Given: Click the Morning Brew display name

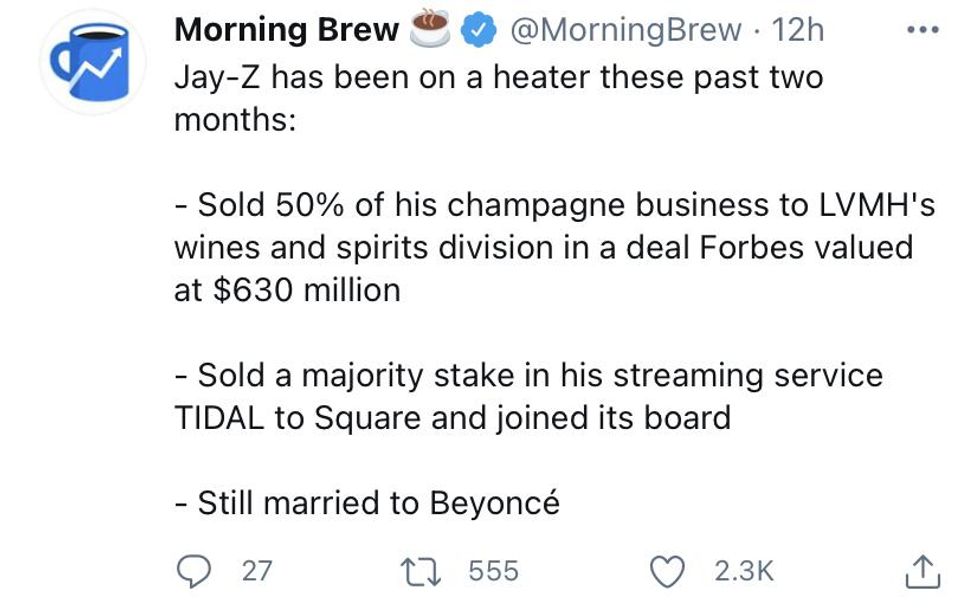Looking at the screenshot, I should coord(286,30).
